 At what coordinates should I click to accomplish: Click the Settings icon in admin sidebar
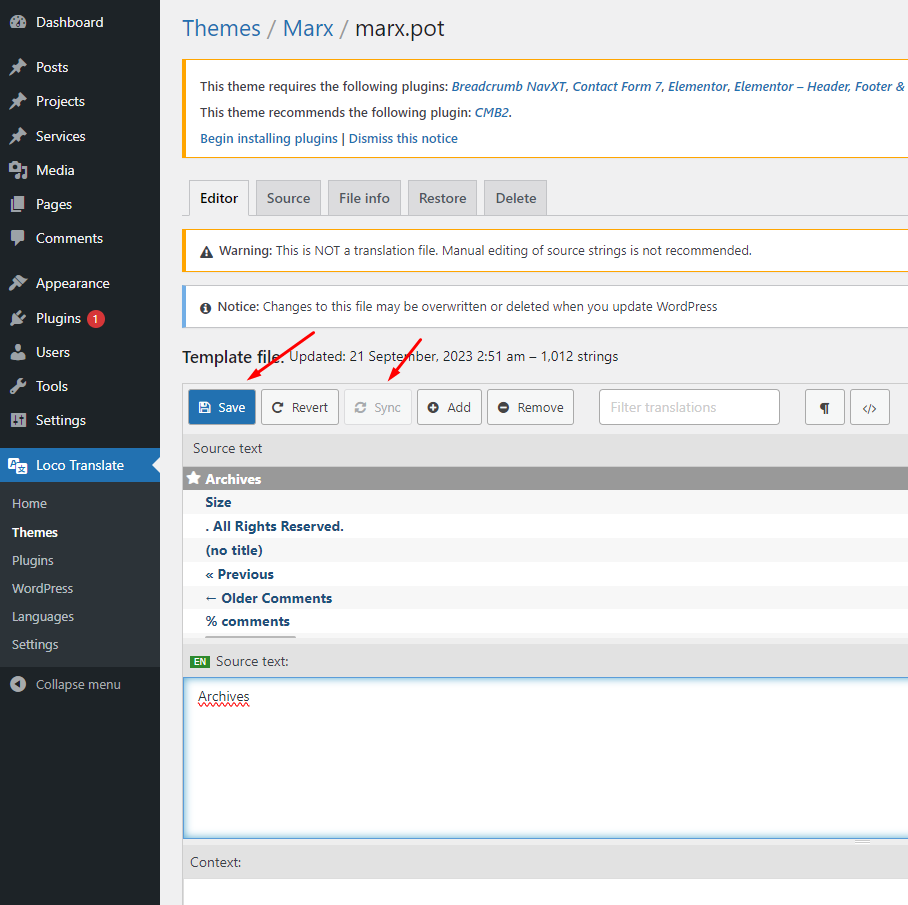click(x=18, y=420)
